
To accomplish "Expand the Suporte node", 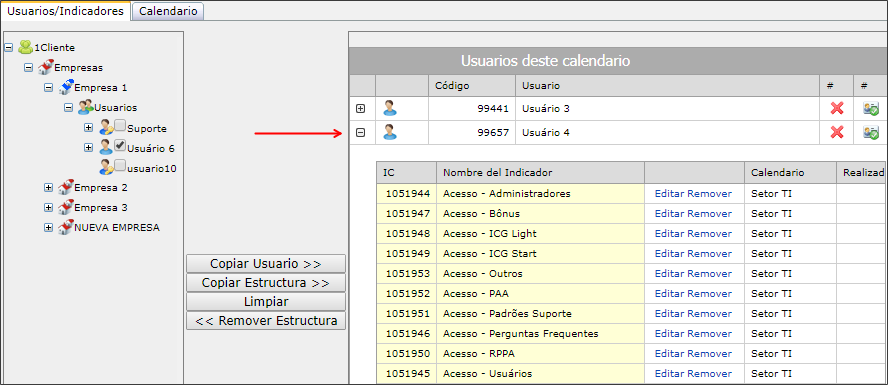I will 88,128.
